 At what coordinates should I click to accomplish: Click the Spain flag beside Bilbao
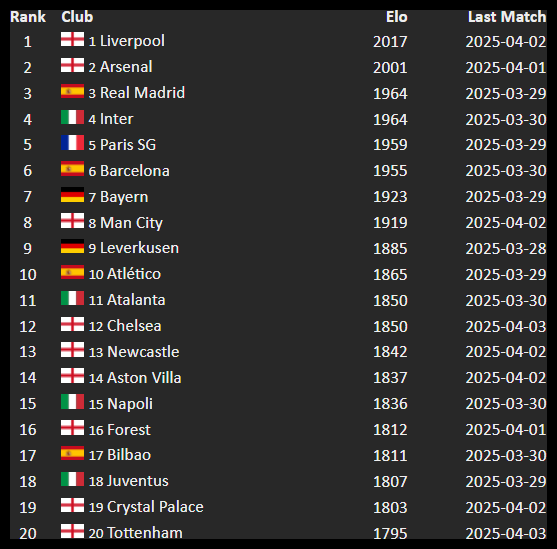point(72,453)
